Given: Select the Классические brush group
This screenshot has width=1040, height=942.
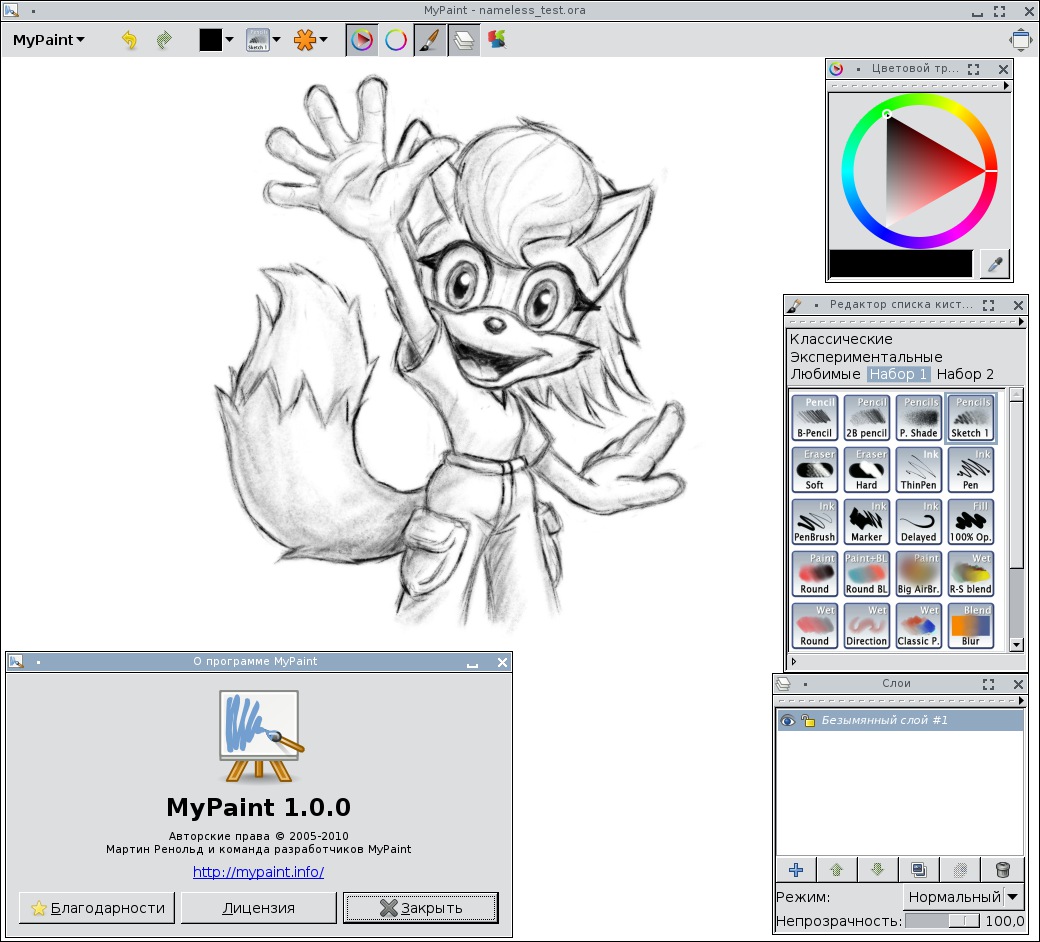Looking at the screenshot, I should click(841, 339).
